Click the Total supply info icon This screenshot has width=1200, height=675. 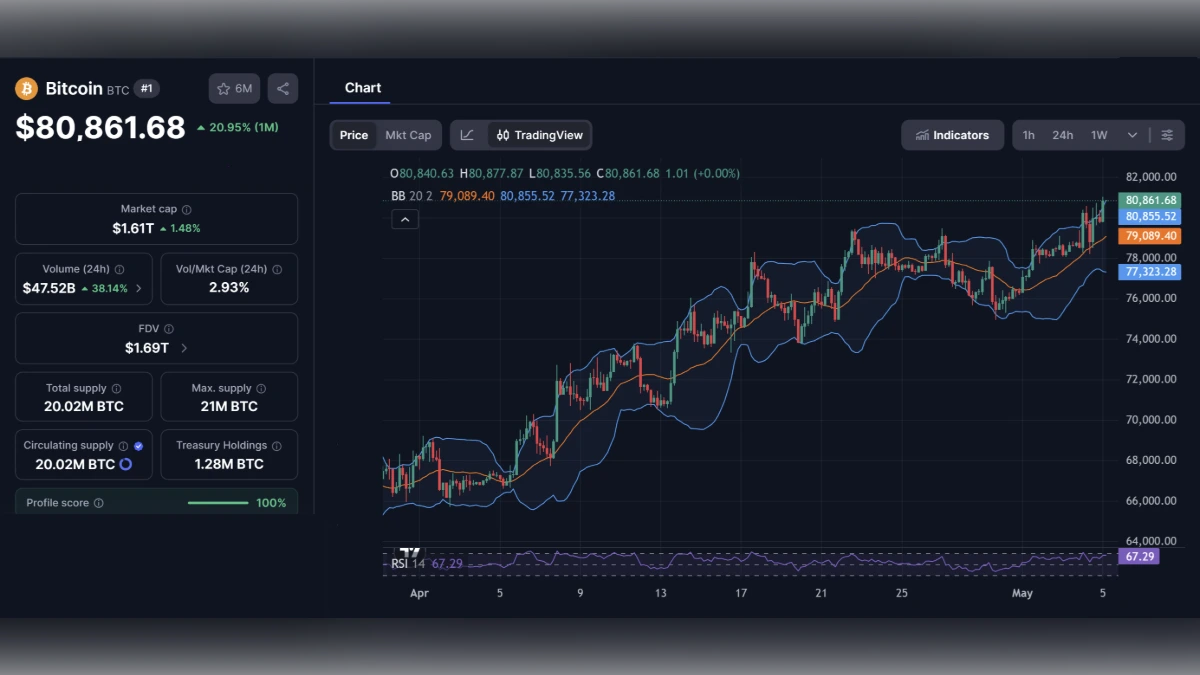(116, 389)
